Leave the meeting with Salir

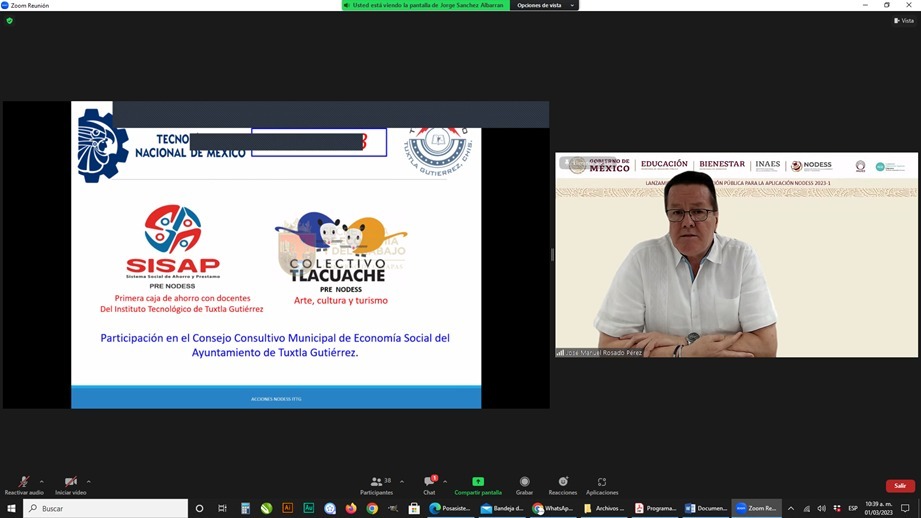pos(900,486)
